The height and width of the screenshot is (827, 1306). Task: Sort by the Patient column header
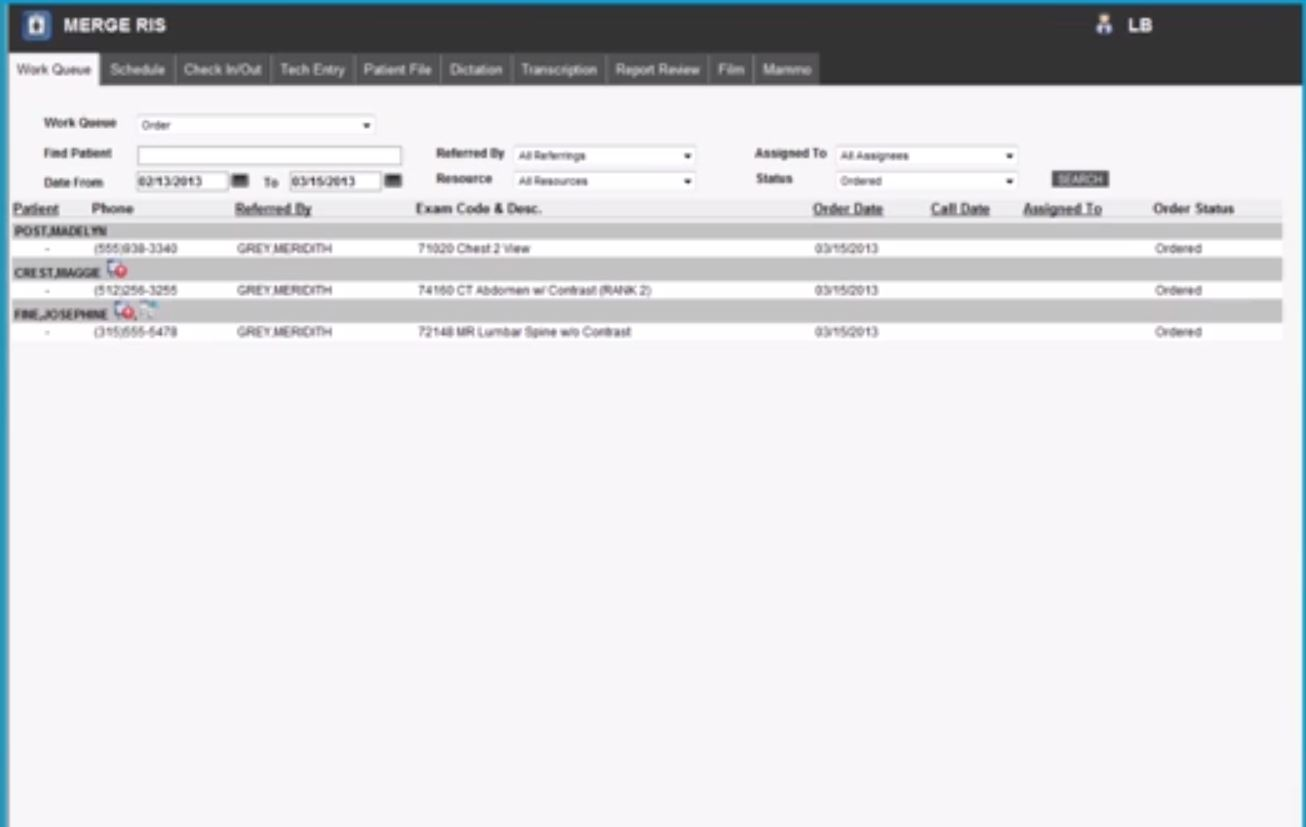pos(36,209)
